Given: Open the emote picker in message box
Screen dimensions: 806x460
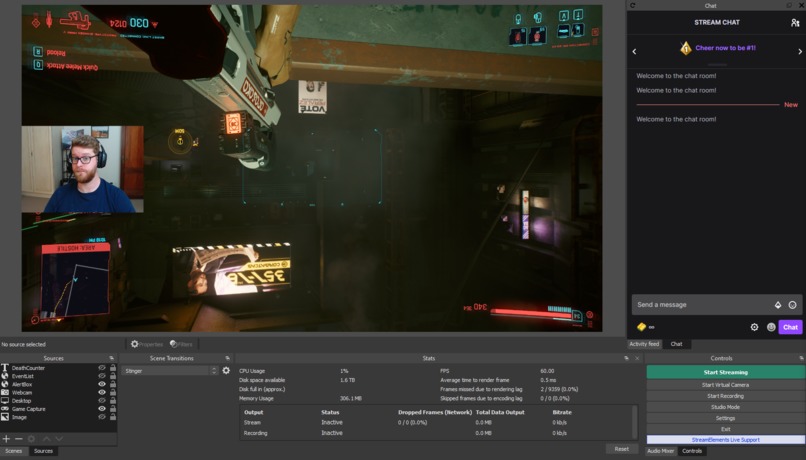Looking at the screenshot, I should [x=792, y=305].
